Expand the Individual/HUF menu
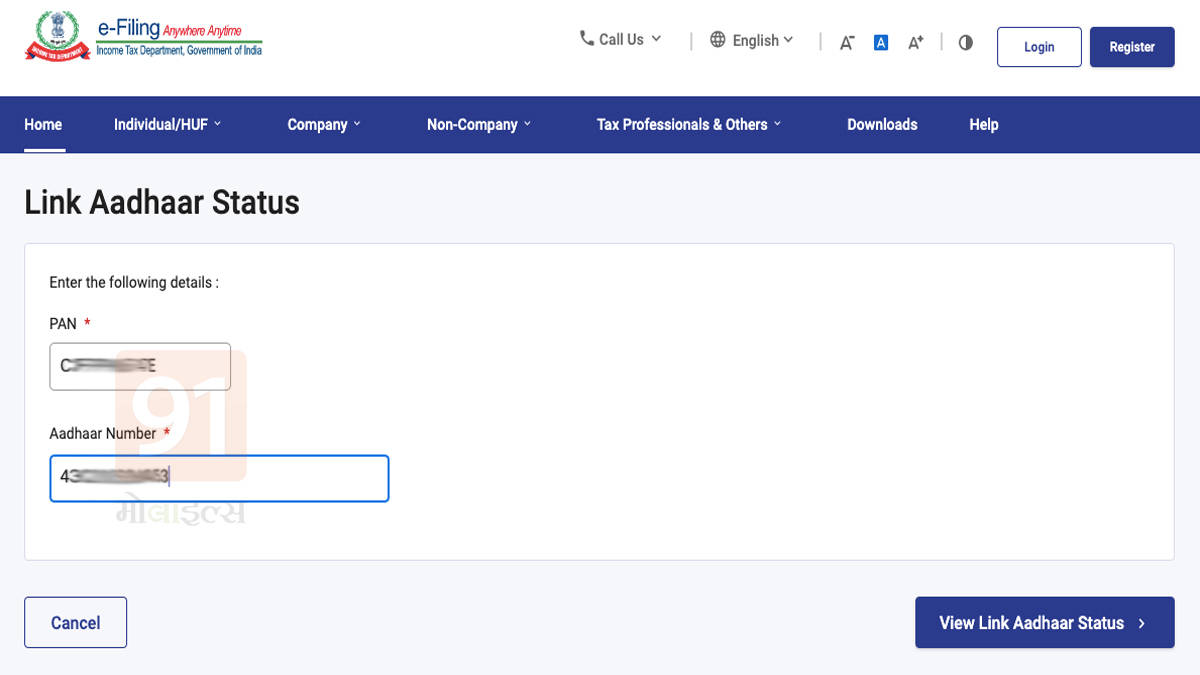 point(167,124)
